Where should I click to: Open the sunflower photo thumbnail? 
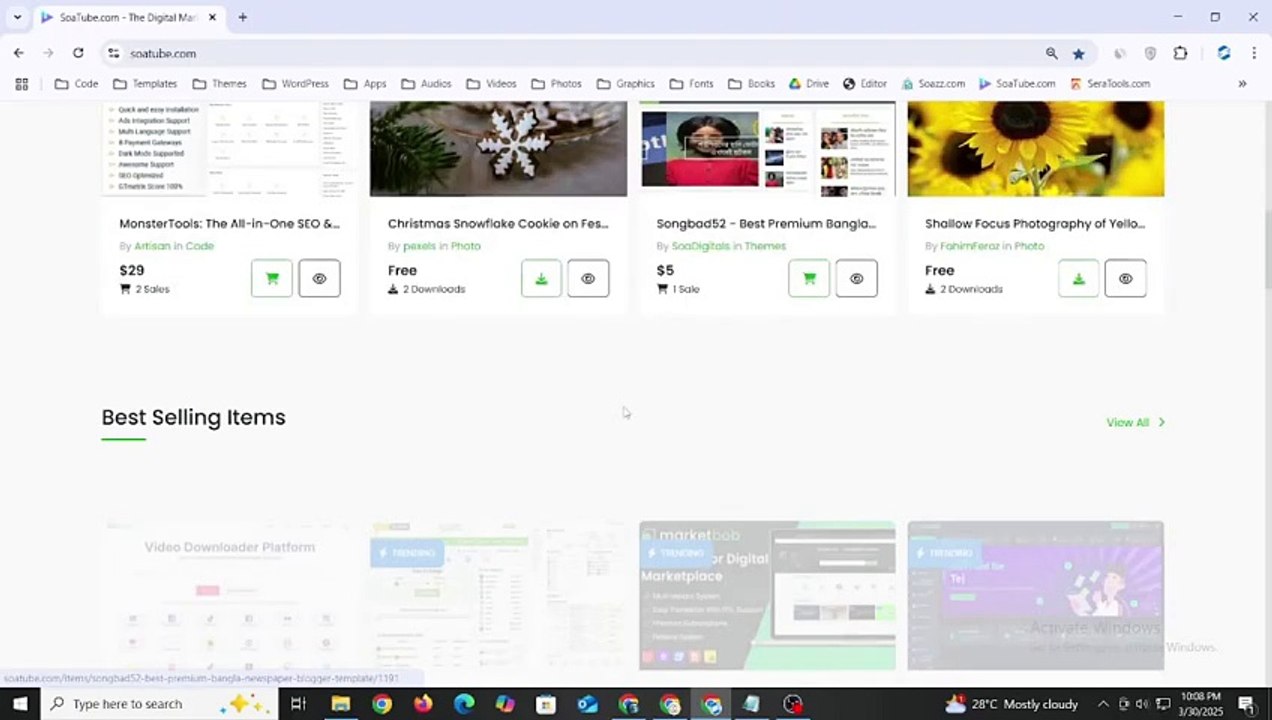[1035, 149]
